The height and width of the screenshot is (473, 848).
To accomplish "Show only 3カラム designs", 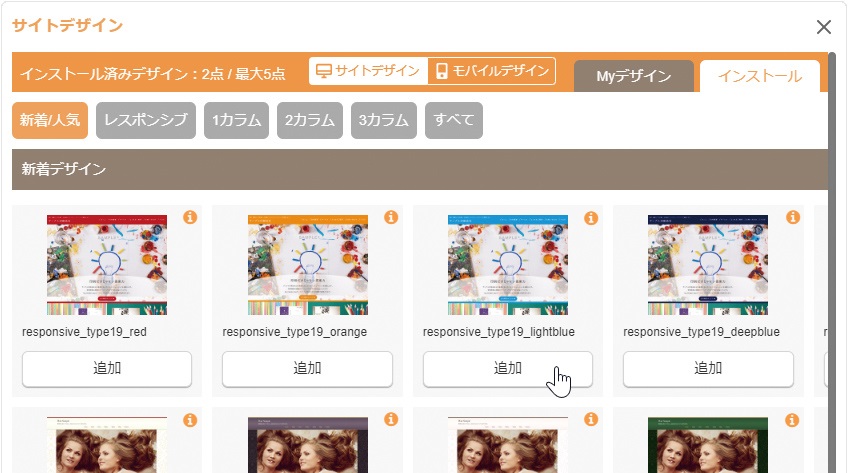I will click(383, 120).
